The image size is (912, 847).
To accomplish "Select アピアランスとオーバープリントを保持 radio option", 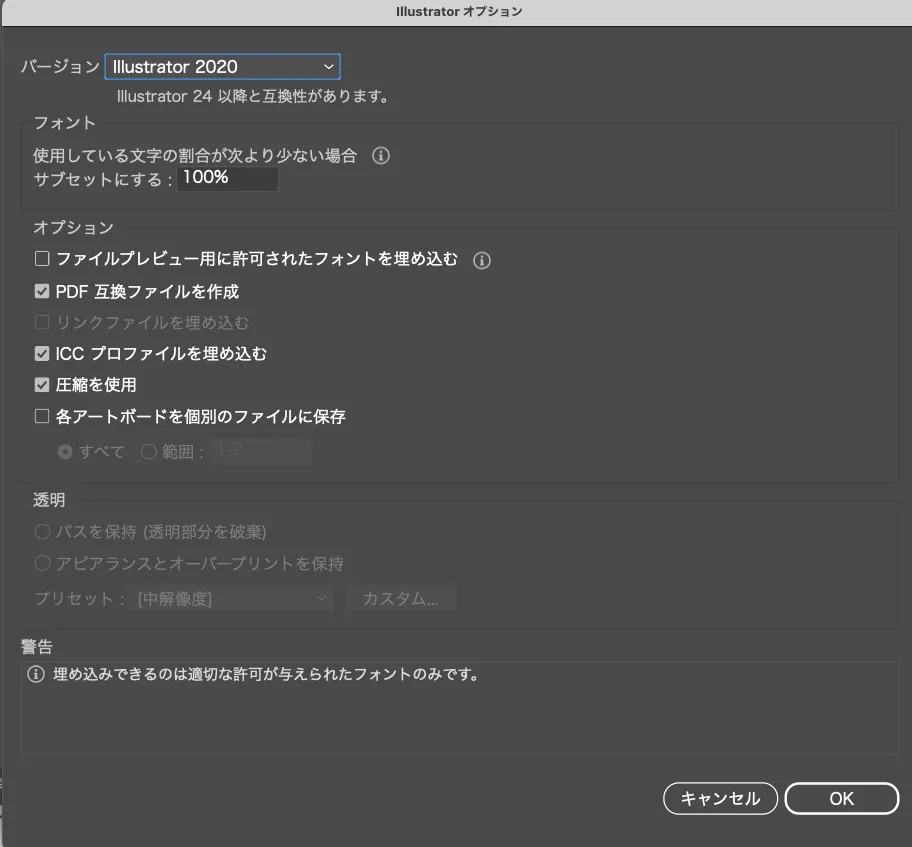I will (42, 563).
